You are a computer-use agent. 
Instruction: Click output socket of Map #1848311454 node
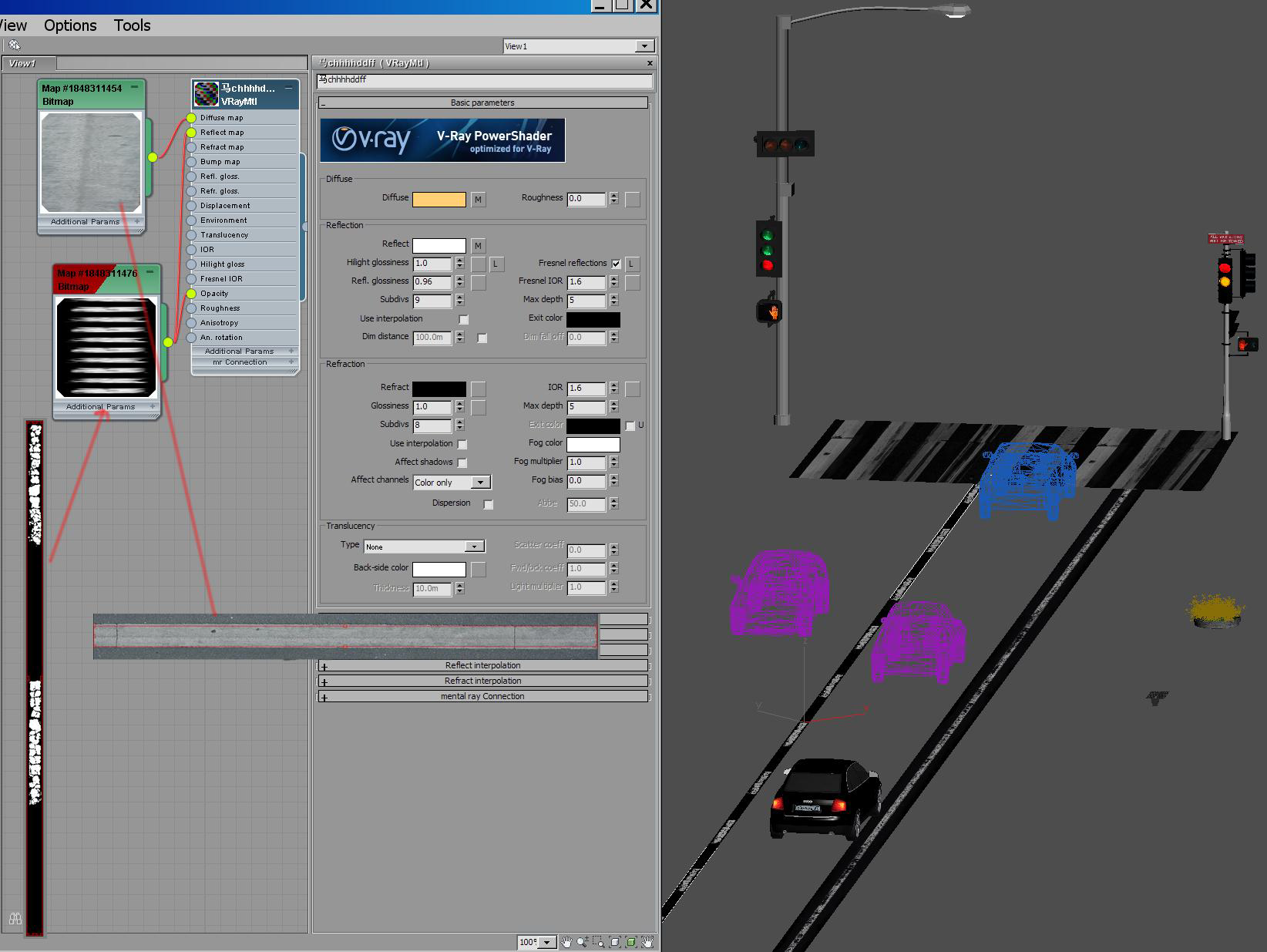click(x=153, y=157)
